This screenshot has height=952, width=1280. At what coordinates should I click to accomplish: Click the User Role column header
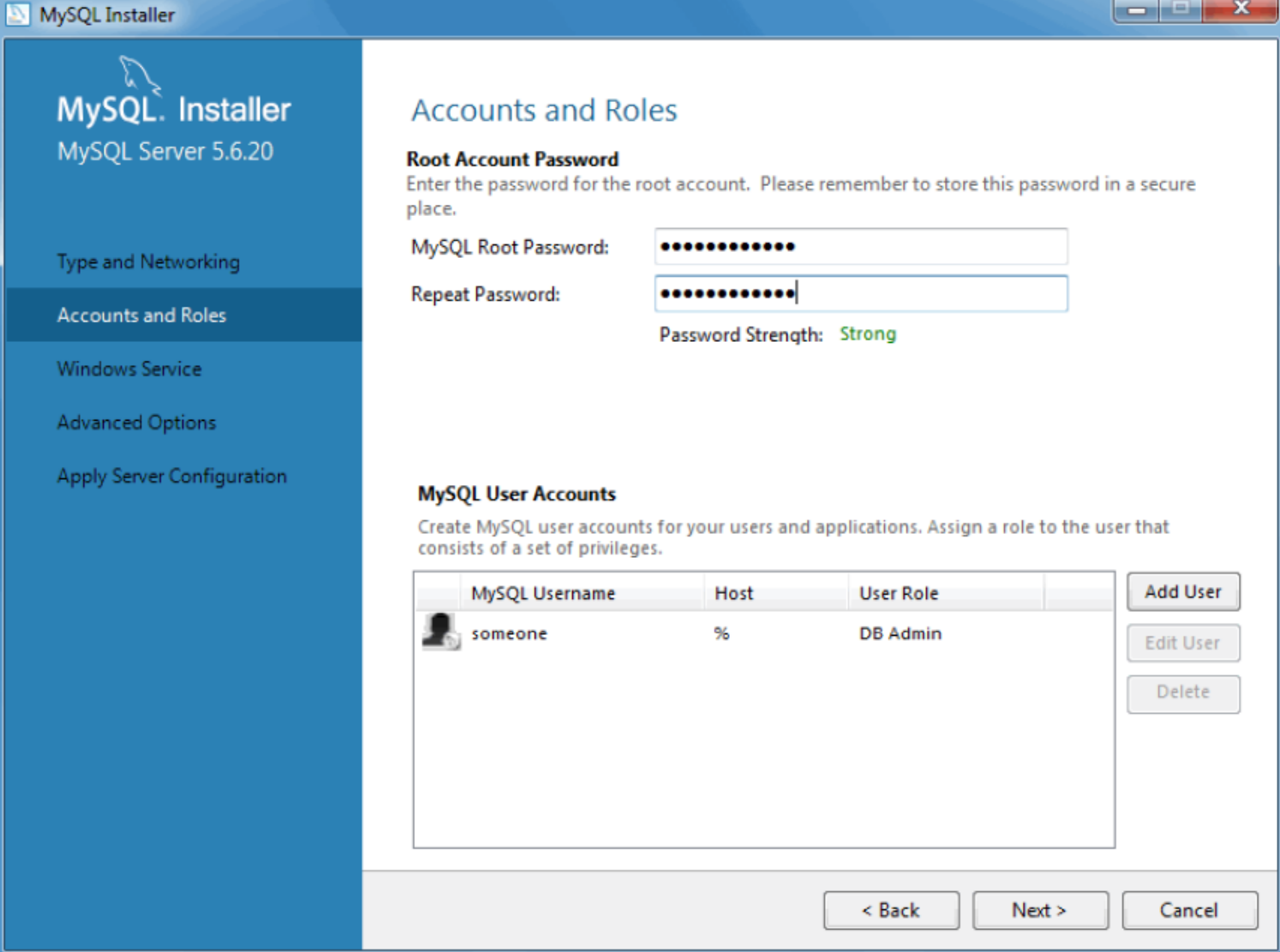tap(898, 592)
